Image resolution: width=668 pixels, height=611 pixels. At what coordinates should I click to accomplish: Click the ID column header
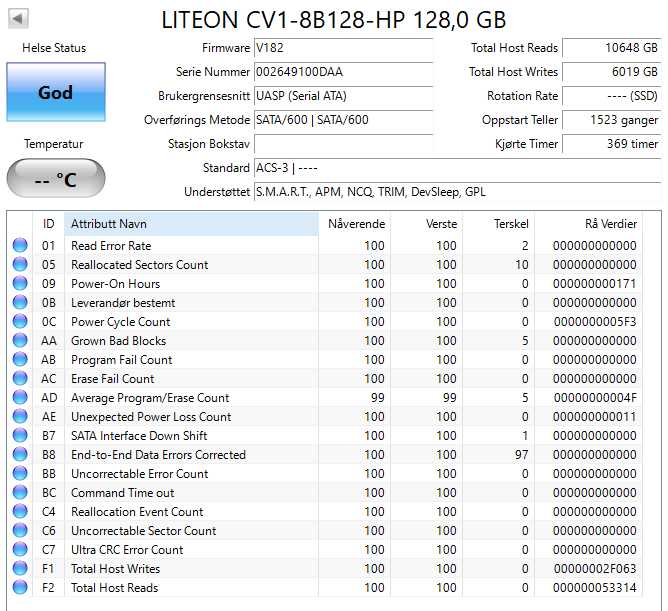coord(48,224)
